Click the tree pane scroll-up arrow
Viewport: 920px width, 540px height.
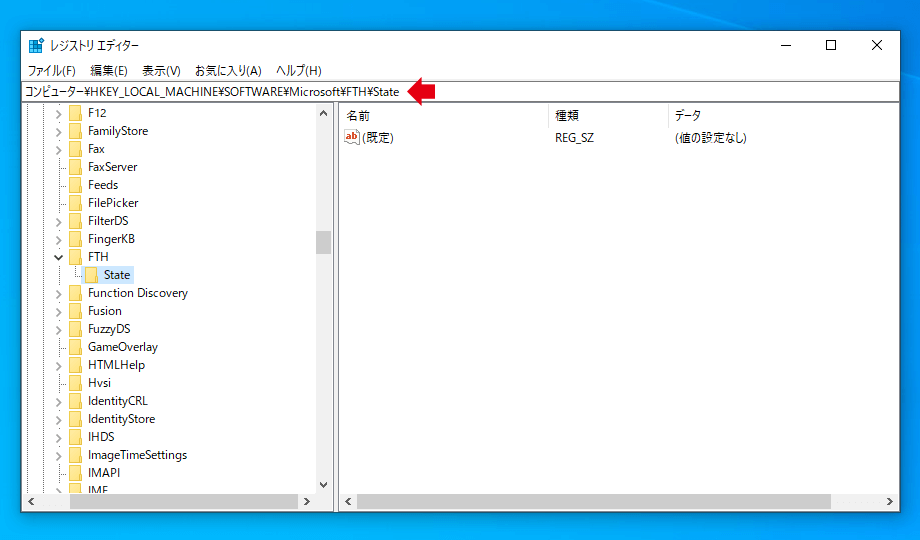[323, 113]
